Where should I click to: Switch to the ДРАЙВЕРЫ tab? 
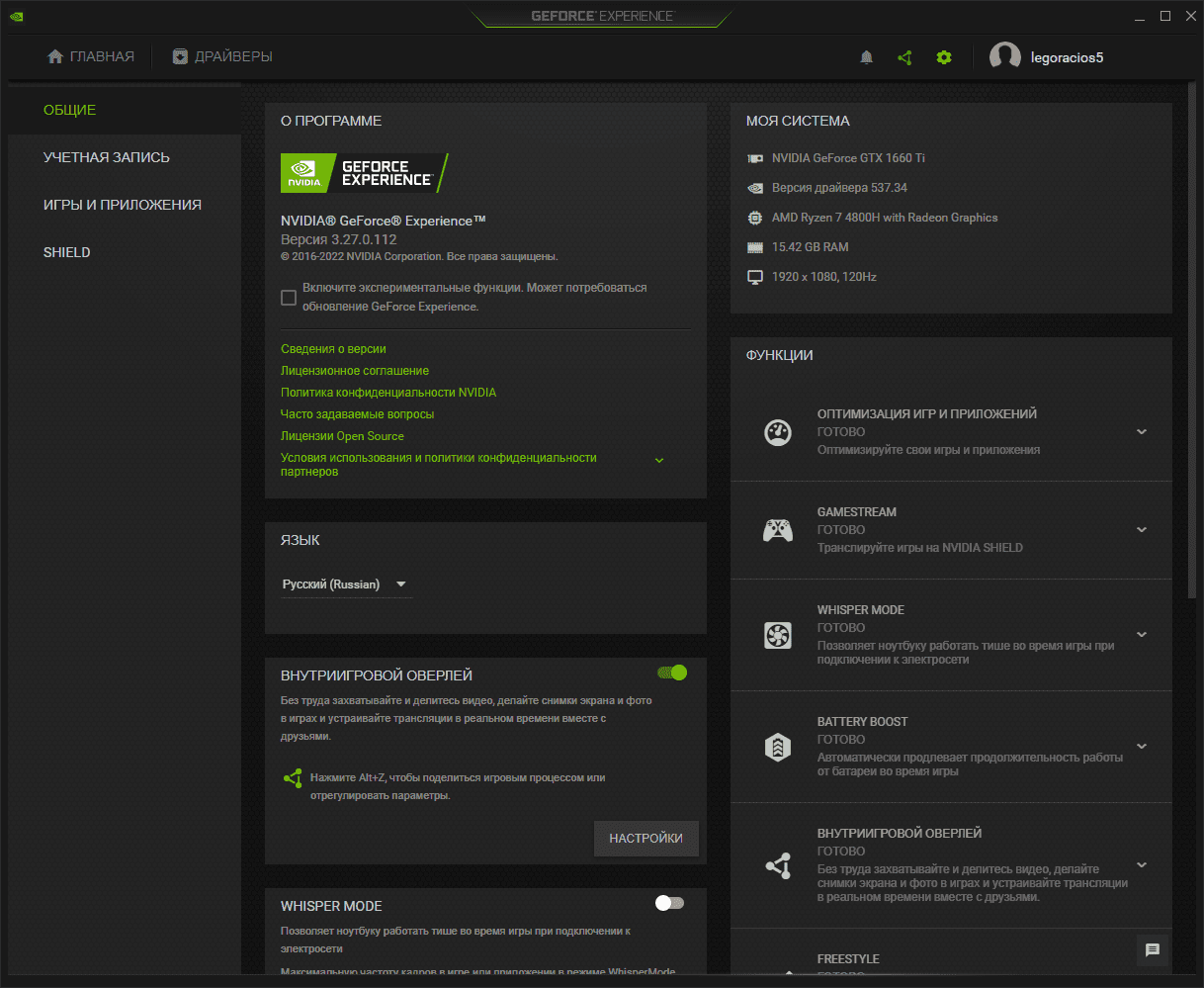click(x=222, y=56)
